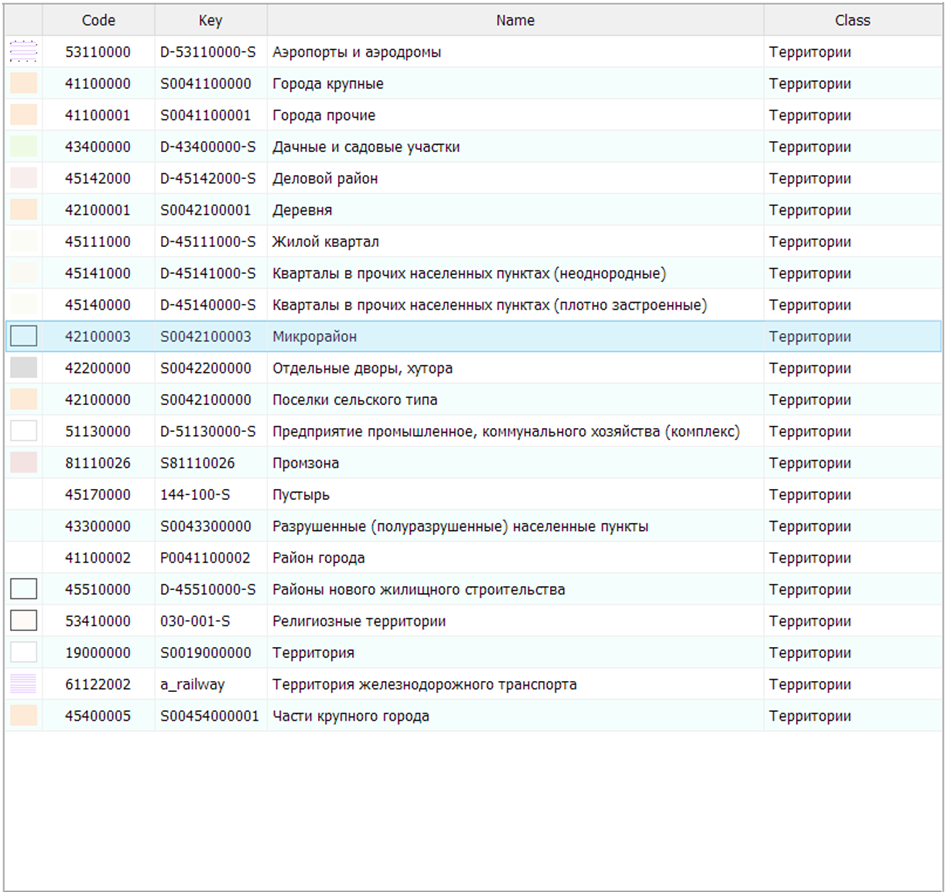
Task: Click the key cell S0041100001
Action: point(206,116)
